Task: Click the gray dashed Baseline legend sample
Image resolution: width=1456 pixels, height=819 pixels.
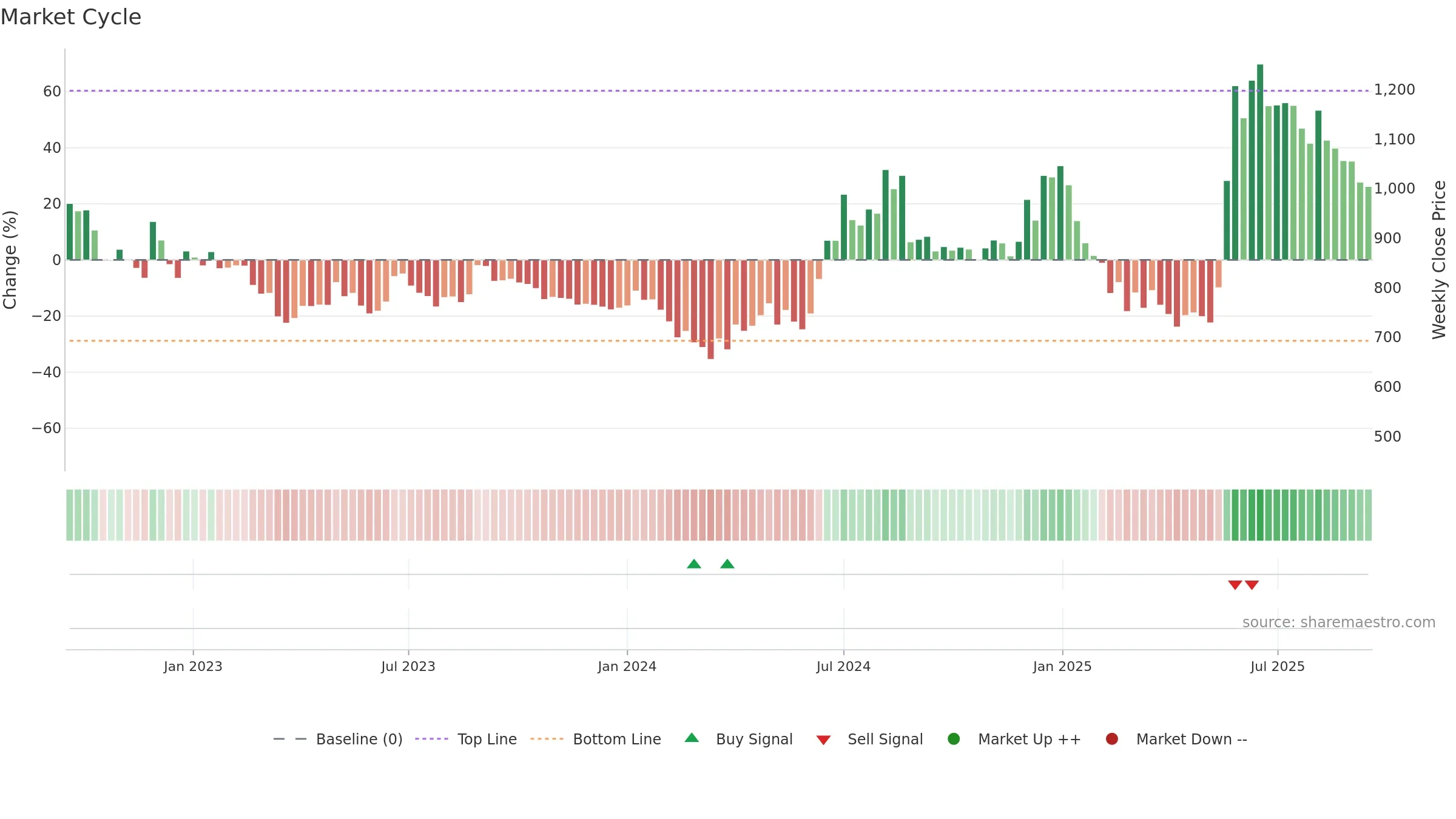Action: pos(290,739)
